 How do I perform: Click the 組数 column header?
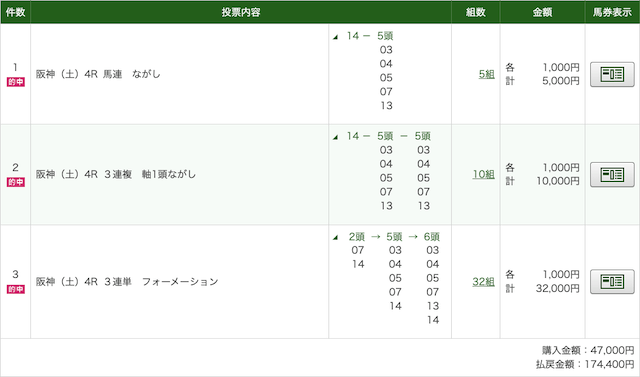(x=476, y=12)
